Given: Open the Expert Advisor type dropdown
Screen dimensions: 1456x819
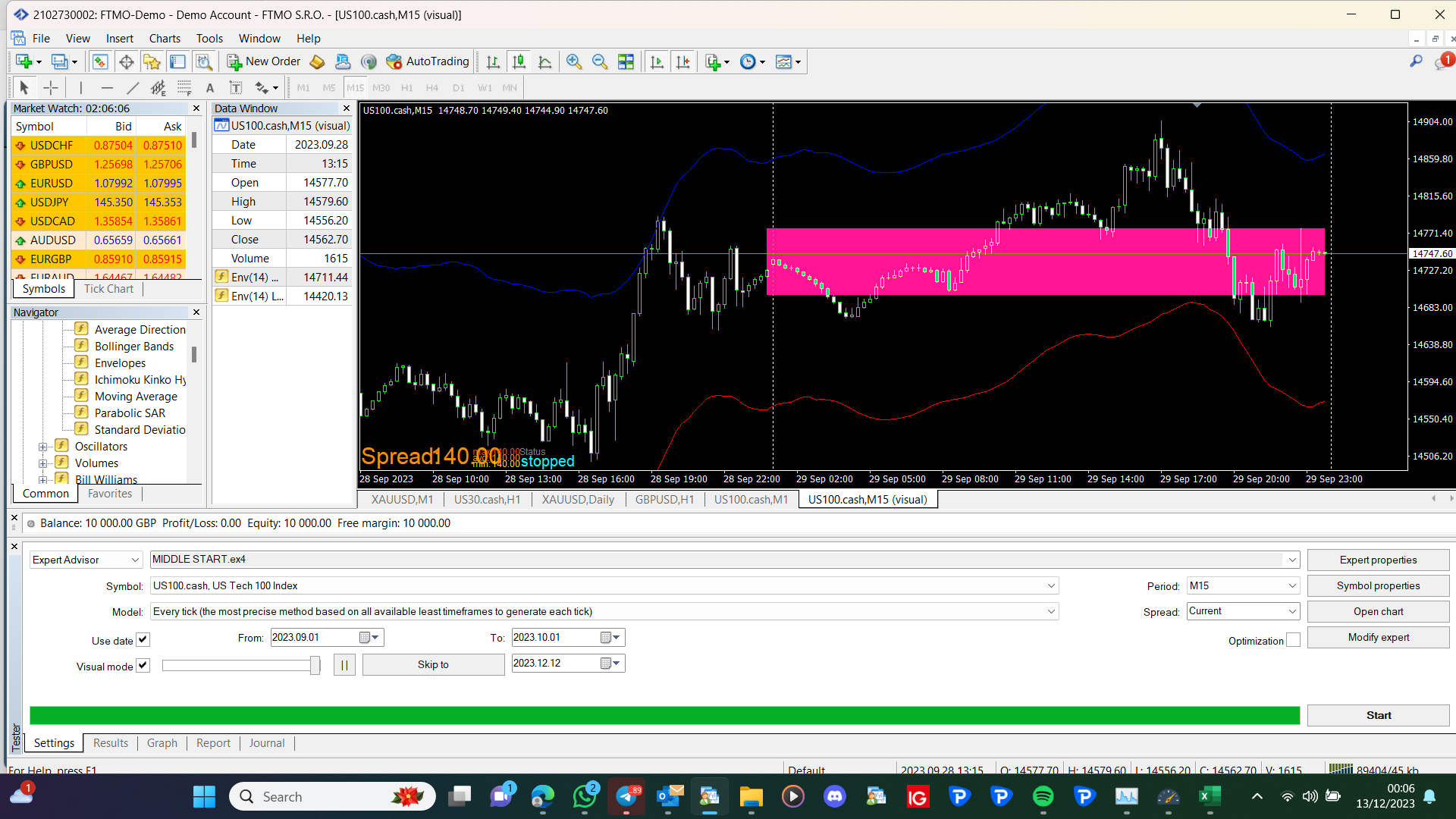Looking at the screenshot, I should click(x=86, y=560).
